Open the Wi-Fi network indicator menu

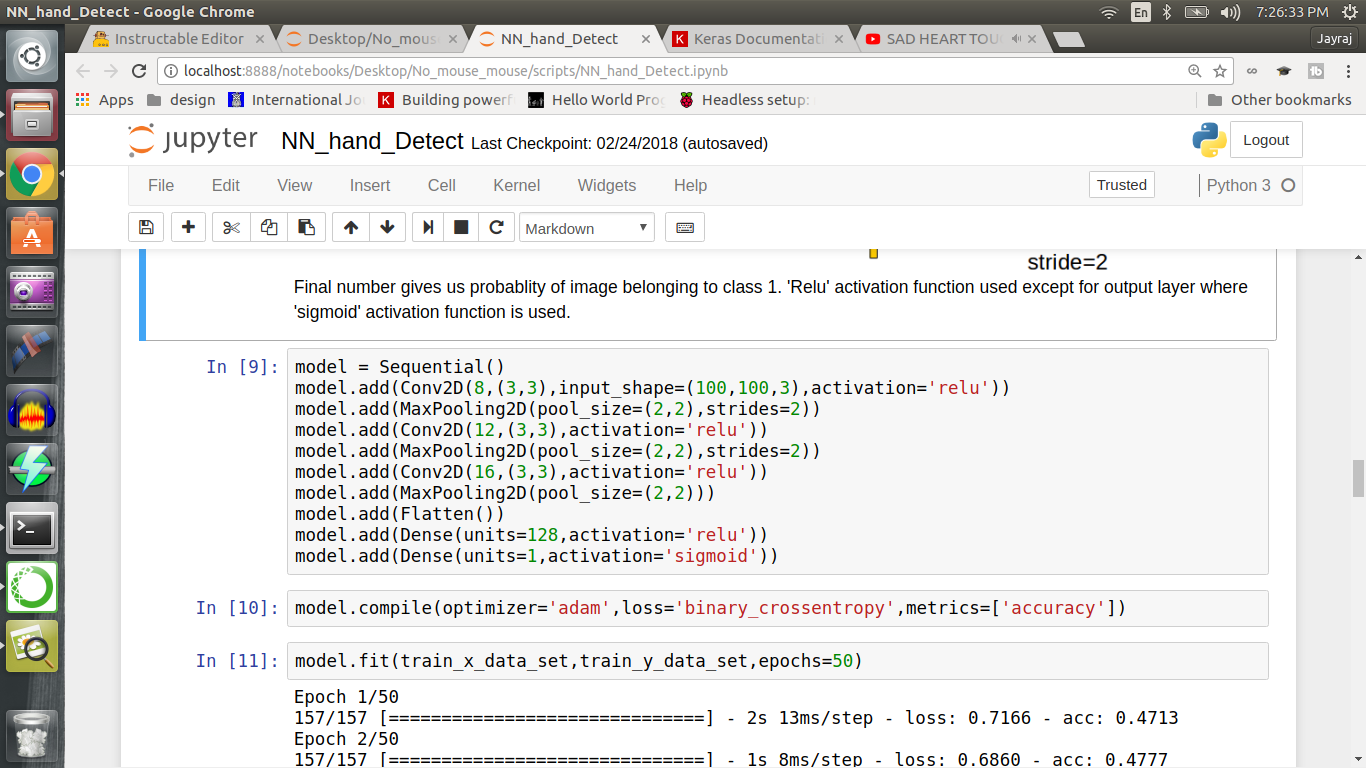[x=1108, y=12]
